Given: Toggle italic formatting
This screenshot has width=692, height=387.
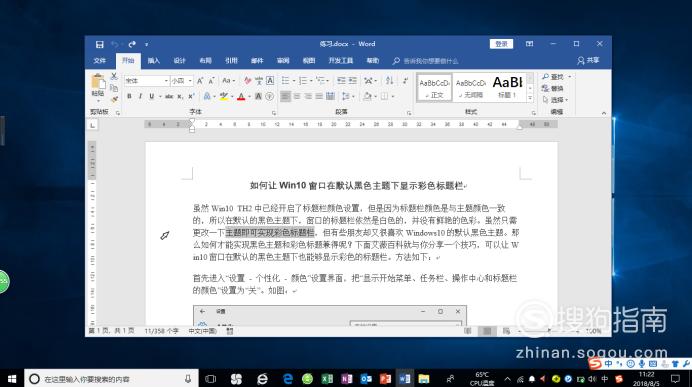Looking at the screenshot, I should click(140, 96).
